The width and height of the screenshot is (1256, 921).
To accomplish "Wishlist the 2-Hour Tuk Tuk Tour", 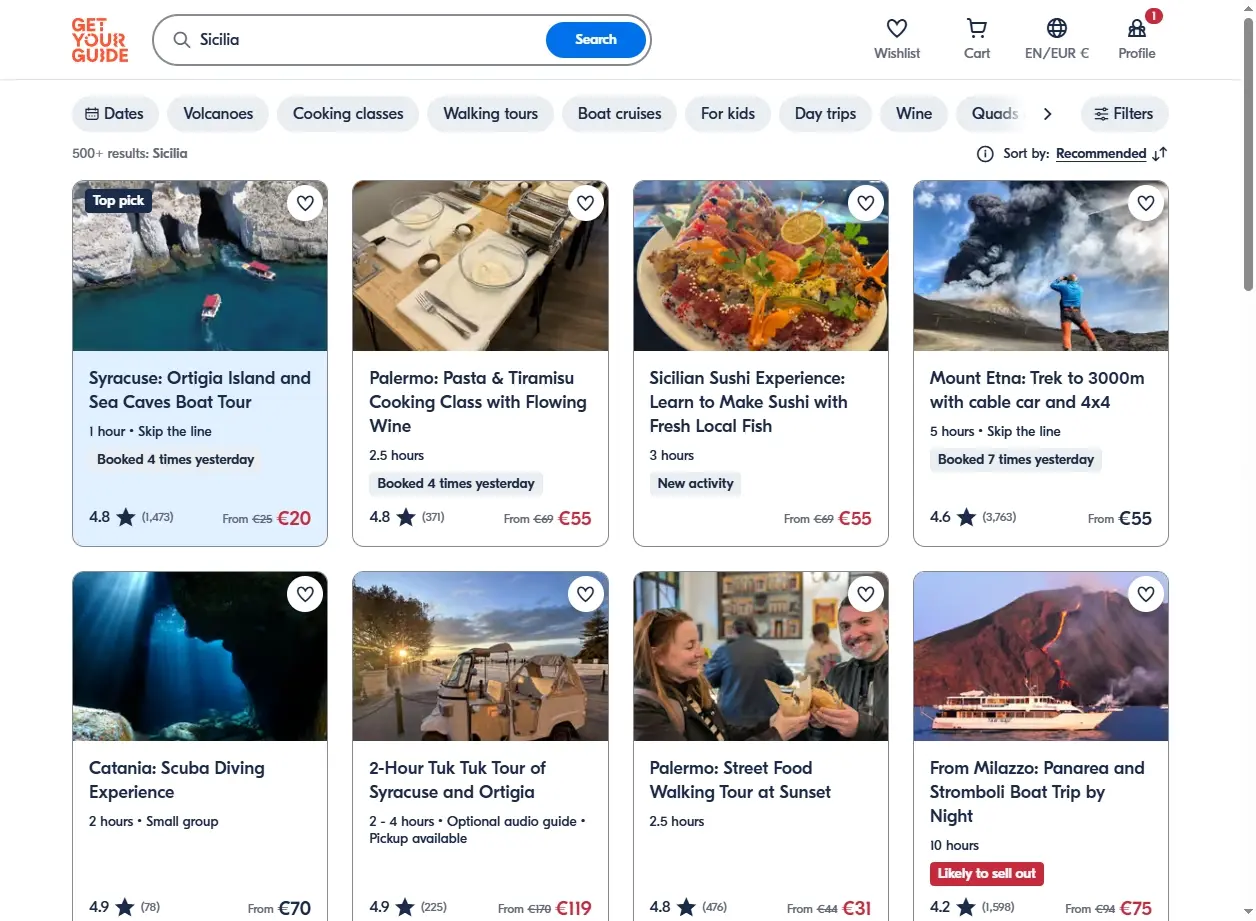I will pos(586,594).
